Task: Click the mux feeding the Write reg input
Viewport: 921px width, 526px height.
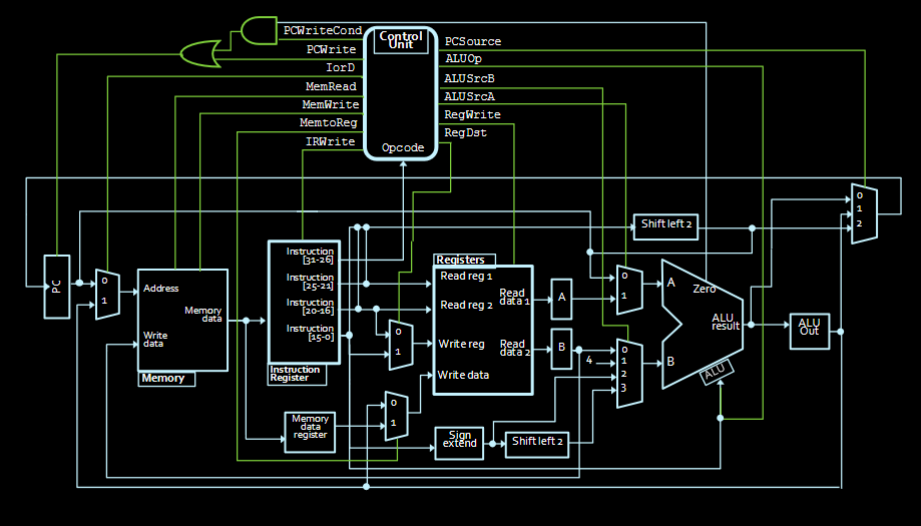Action: [399, 344]
